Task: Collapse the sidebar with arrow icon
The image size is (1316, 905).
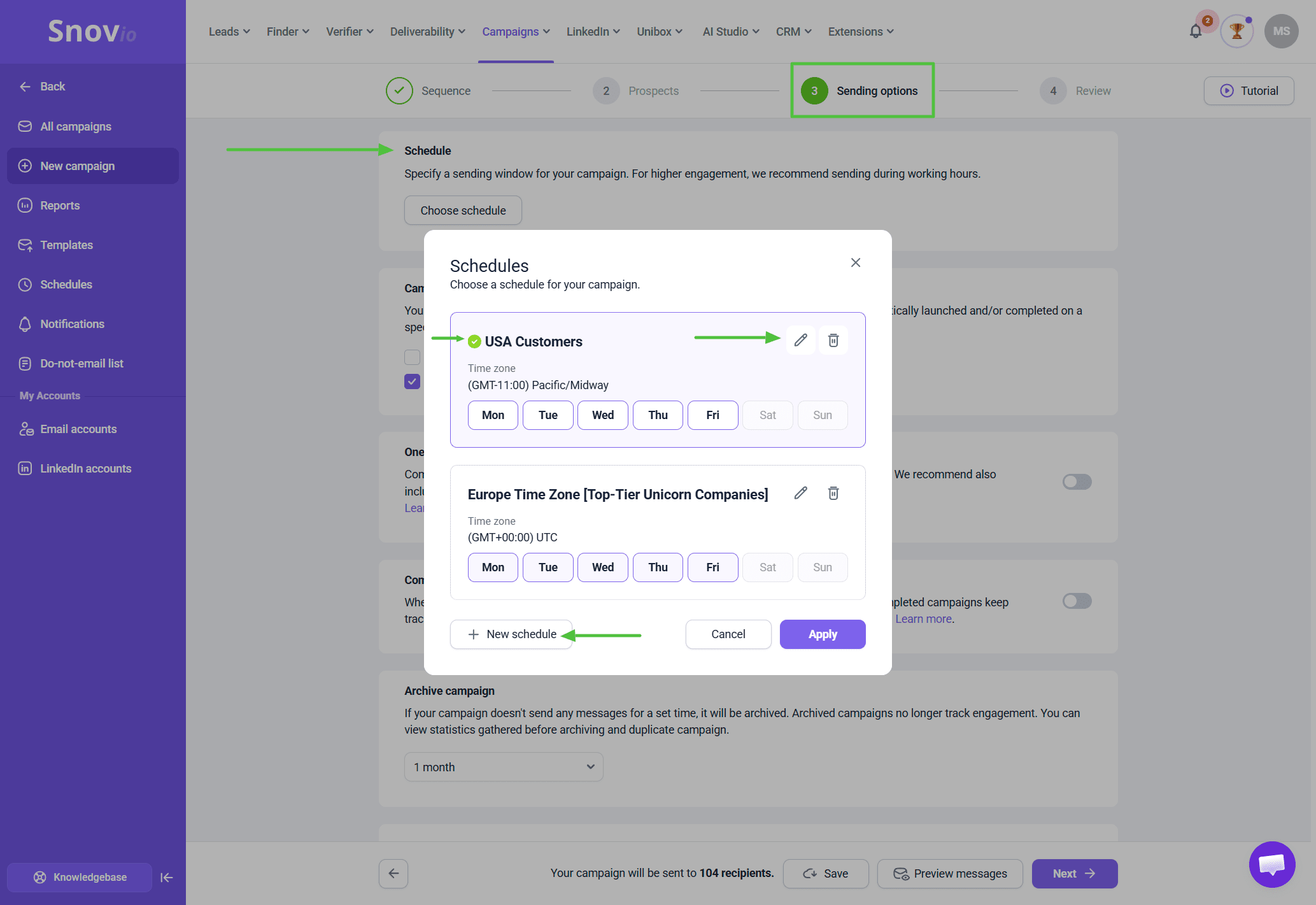Action: (x=167, y=877)
